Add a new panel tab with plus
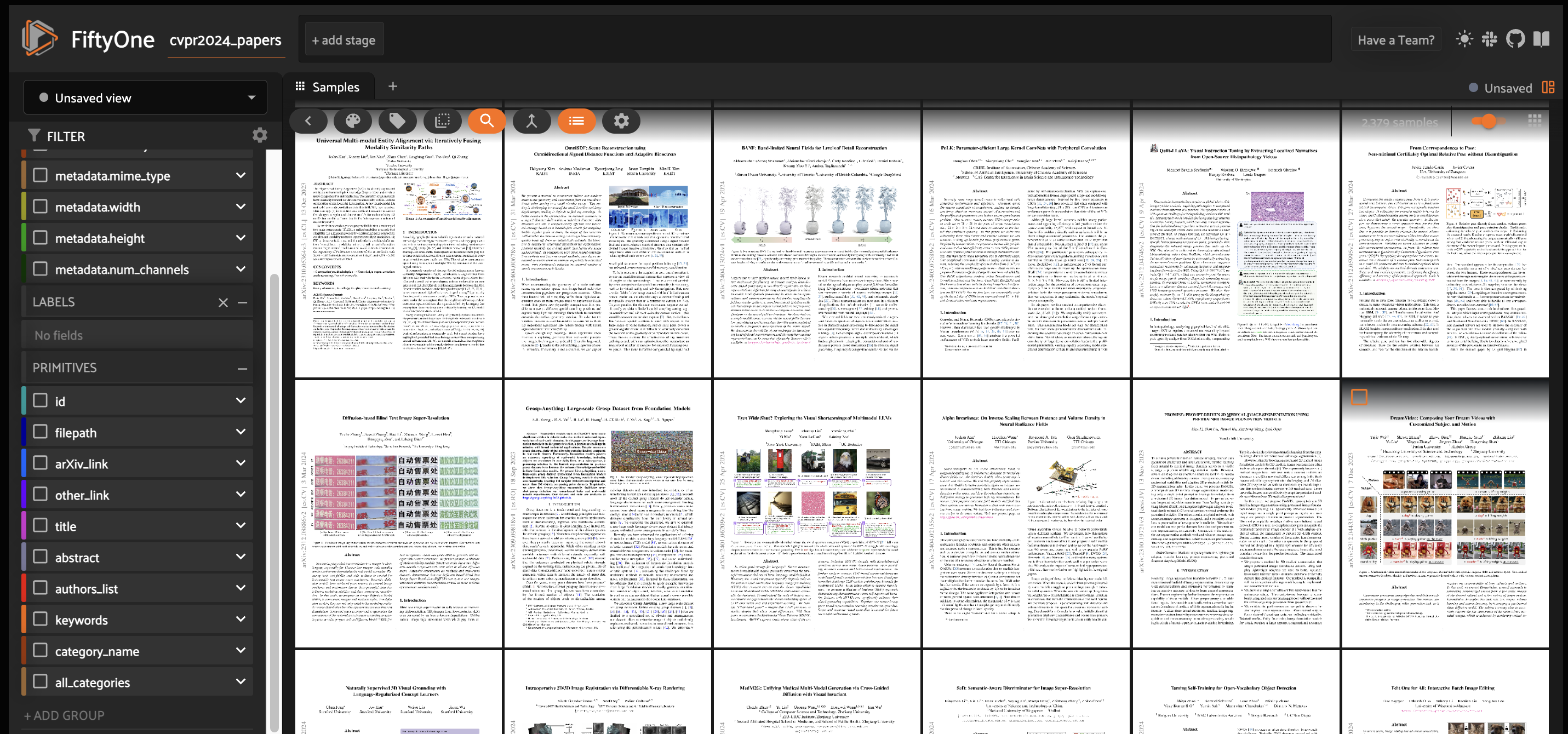This screenshot has width=1568, height=734. click(x=393, y=87)
